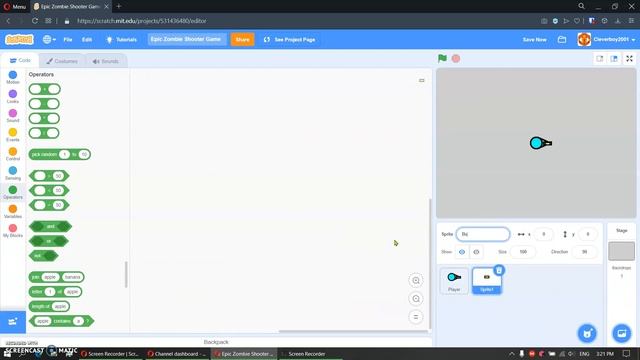Screen dimensions: 640x360
Task: Click the sprite y position field
Action: click(587, 234)
